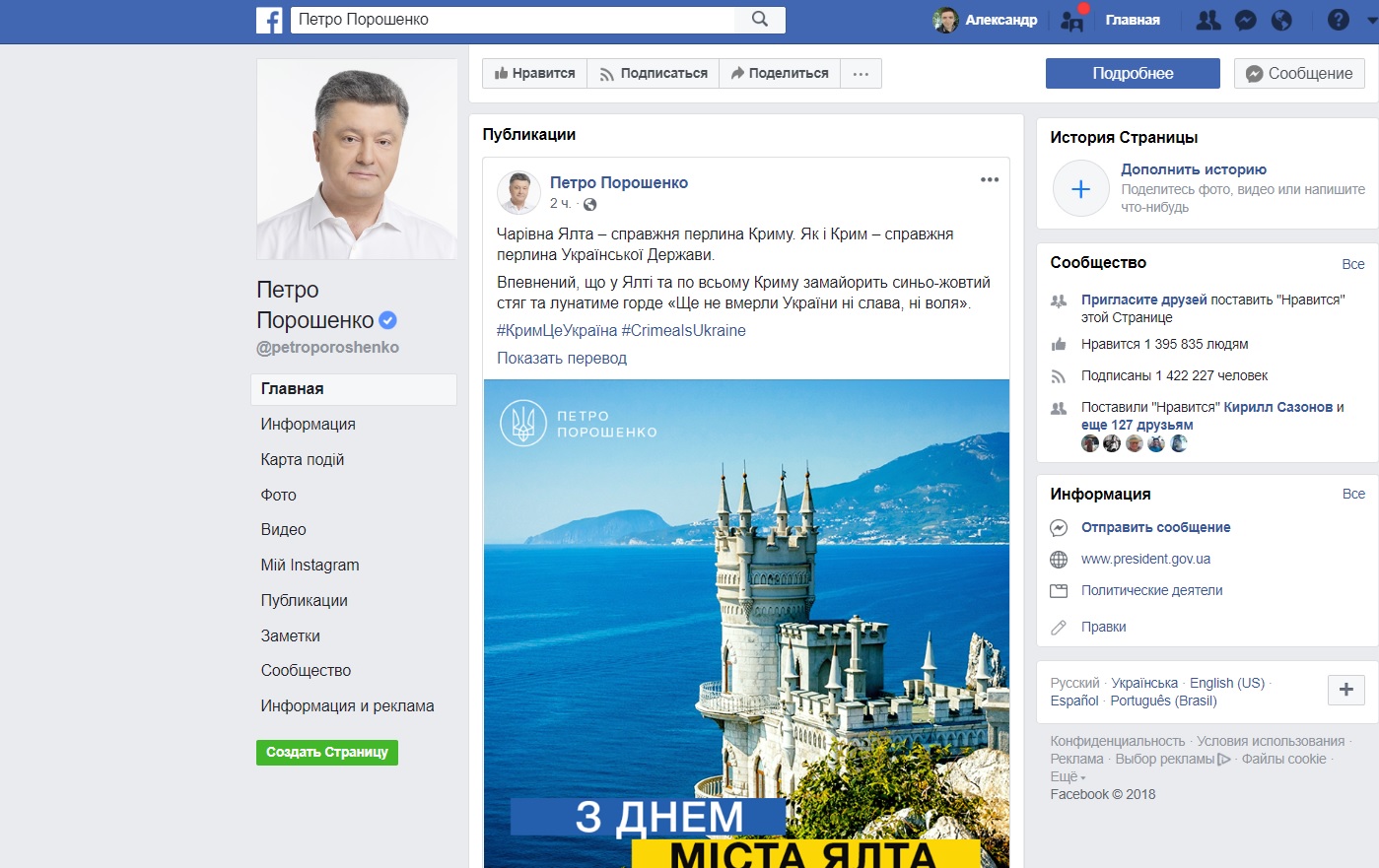Open three-dot options menu on the post

(990, 179)
